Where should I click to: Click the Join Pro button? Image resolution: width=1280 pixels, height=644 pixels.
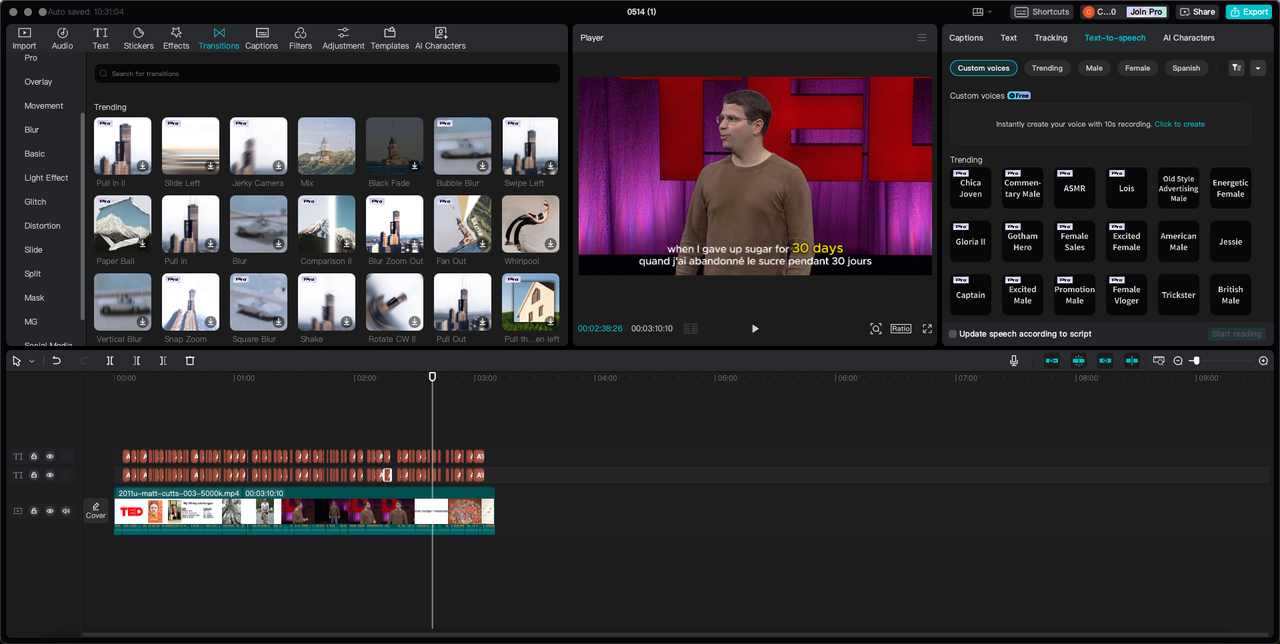coord(1146,12)
